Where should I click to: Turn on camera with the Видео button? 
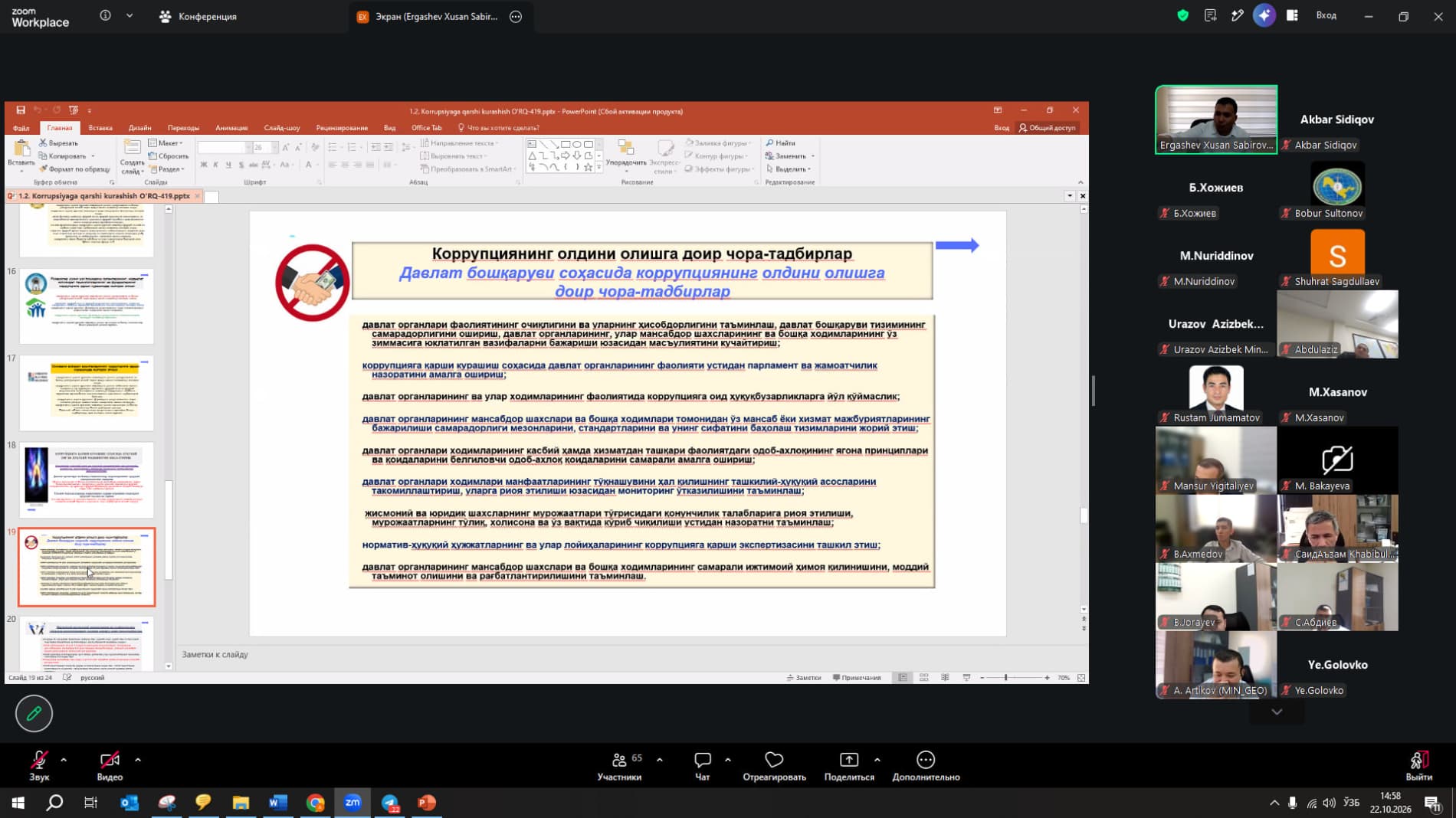click(110, 765)
